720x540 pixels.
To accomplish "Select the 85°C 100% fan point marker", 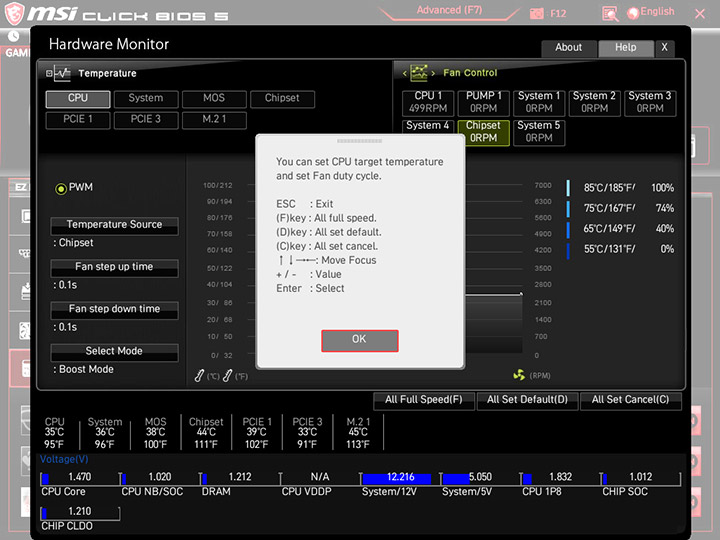I will coord(568,188).
